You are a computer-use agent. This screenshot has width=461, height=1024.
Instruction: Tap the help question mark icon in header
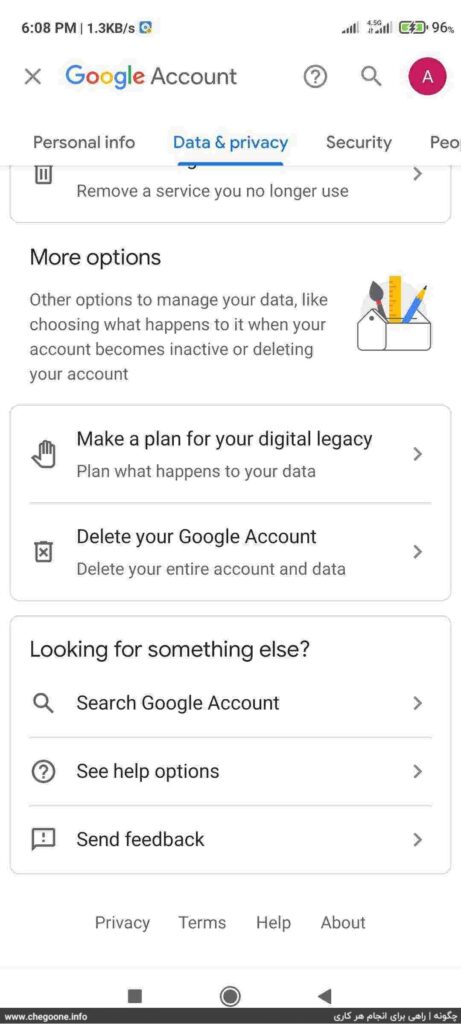(315, 77)
